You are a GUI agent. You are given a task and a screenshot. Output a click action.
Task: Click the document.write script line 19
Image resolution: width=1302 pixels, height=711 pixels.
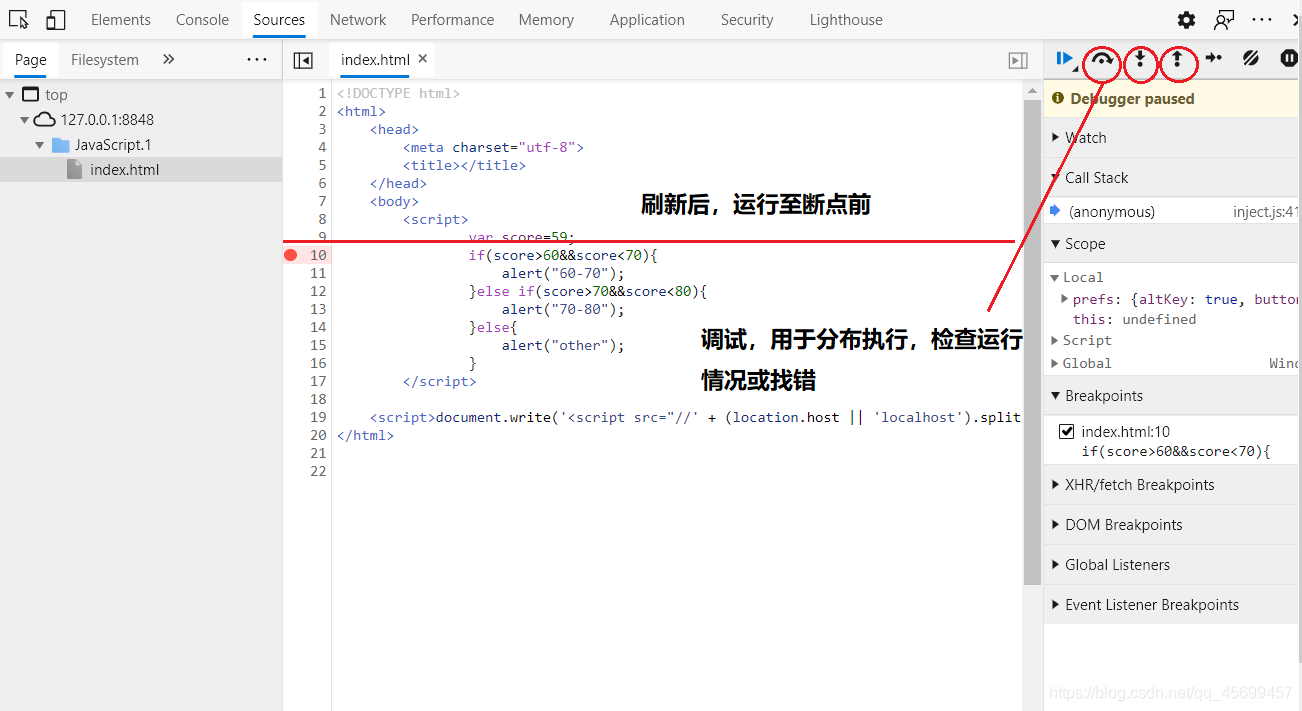[x=695, y=417]
